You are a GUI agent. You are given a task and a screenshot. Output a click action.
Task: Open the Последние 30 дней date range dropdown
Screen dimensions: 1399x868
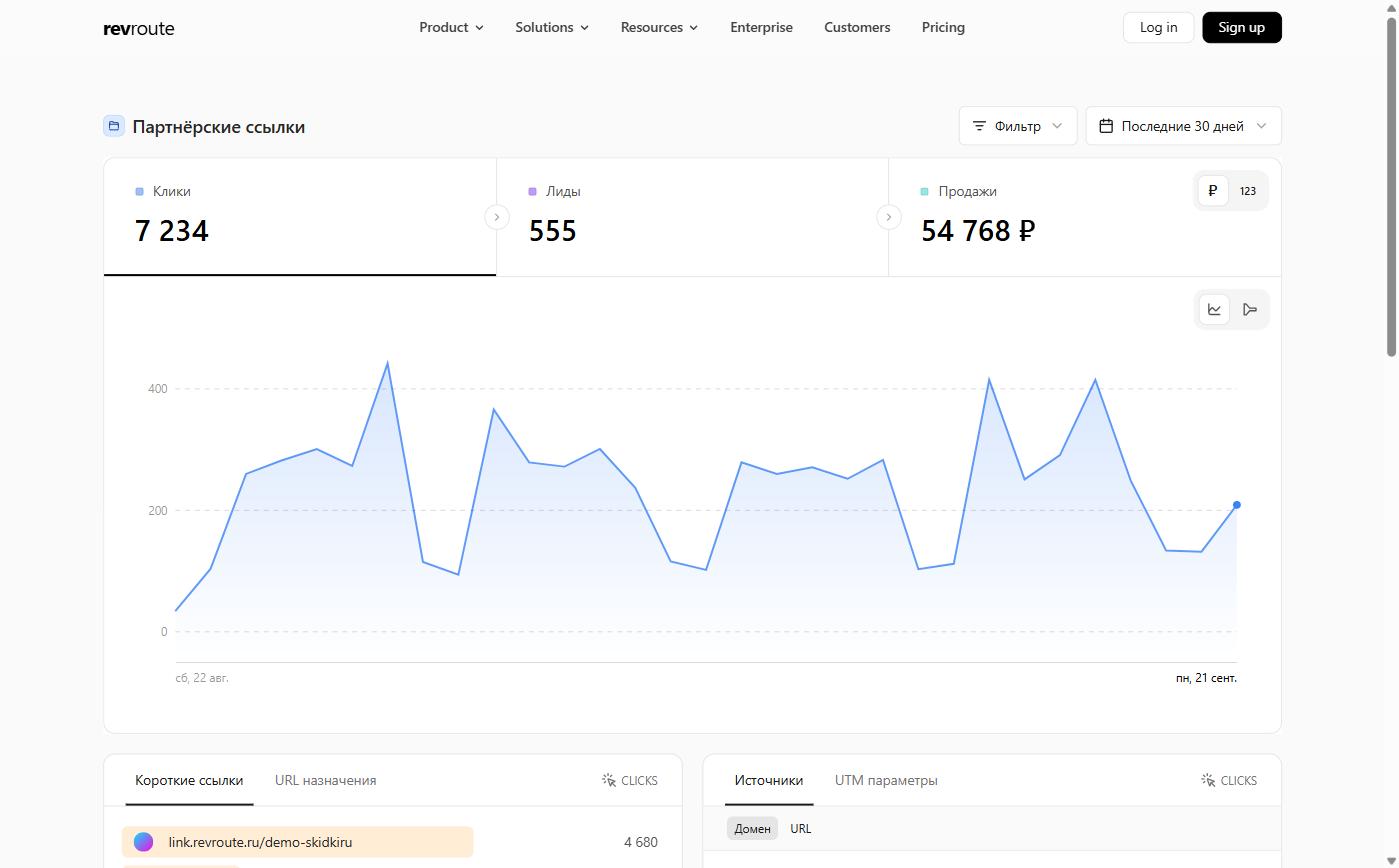pyautogui.click(x=1183, y=126)
